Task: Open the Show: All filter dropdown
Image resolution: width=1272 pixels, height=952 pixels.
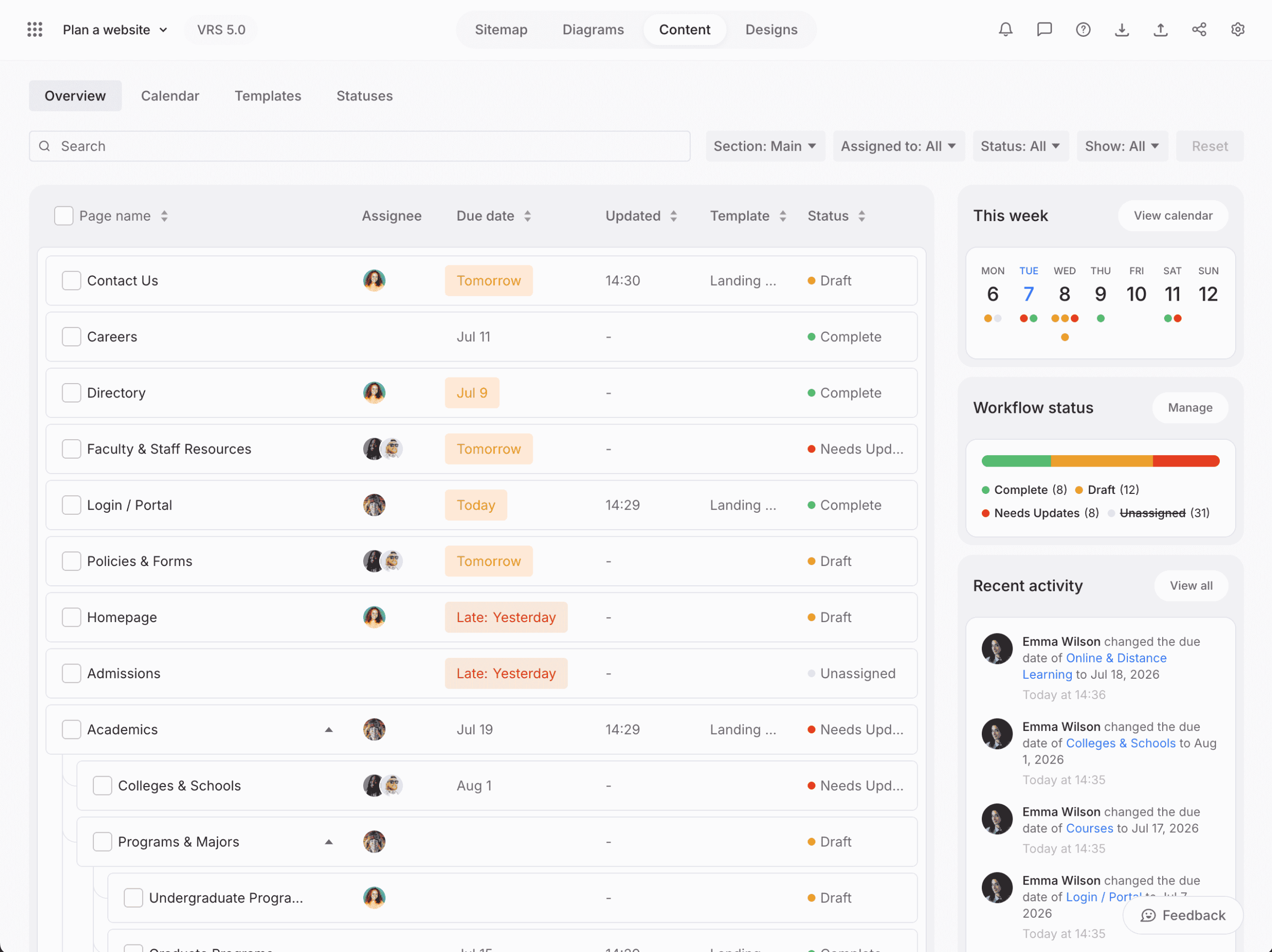Action: tap(1122, 146)
